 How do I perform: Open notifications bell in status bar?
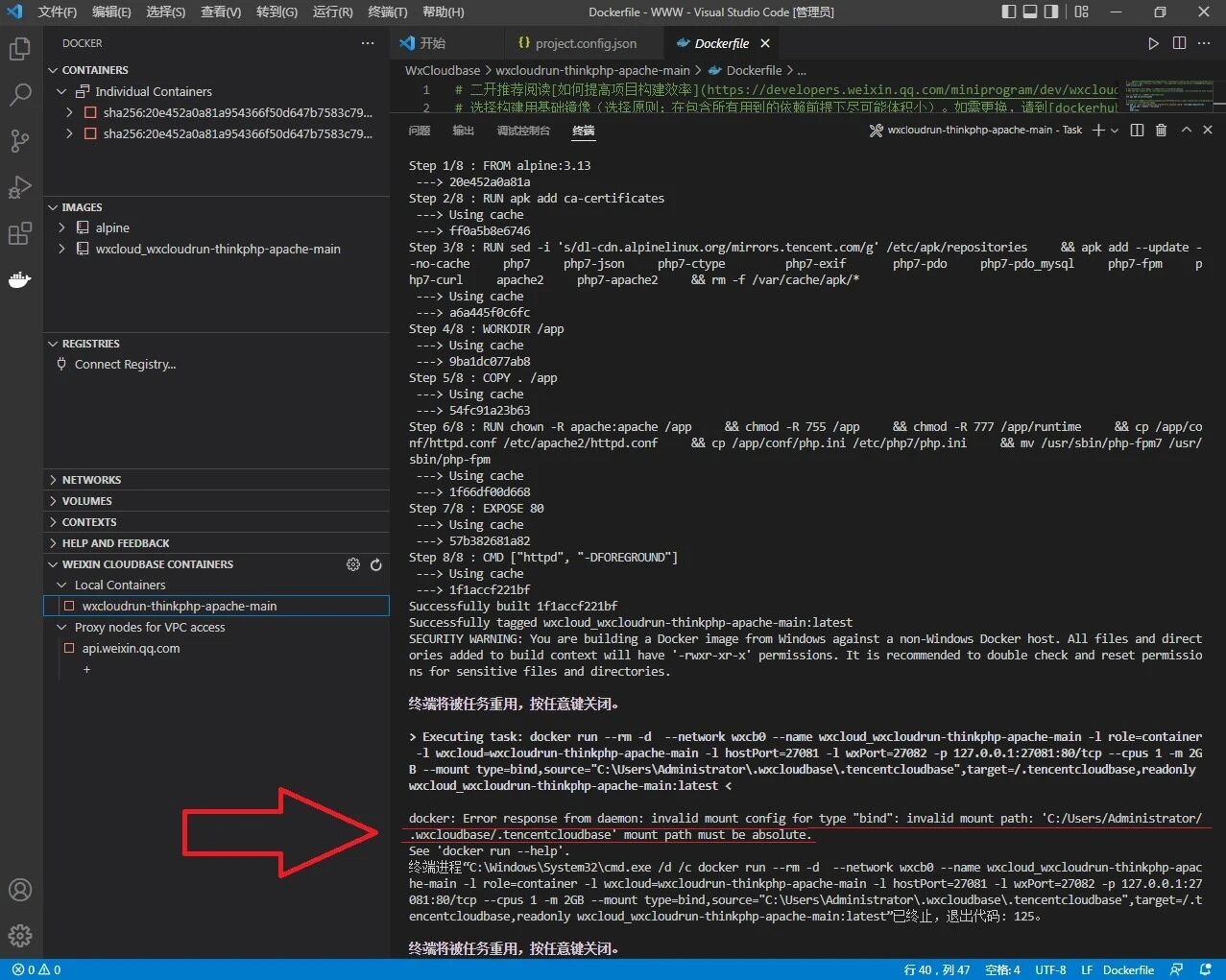[1204, 969]
